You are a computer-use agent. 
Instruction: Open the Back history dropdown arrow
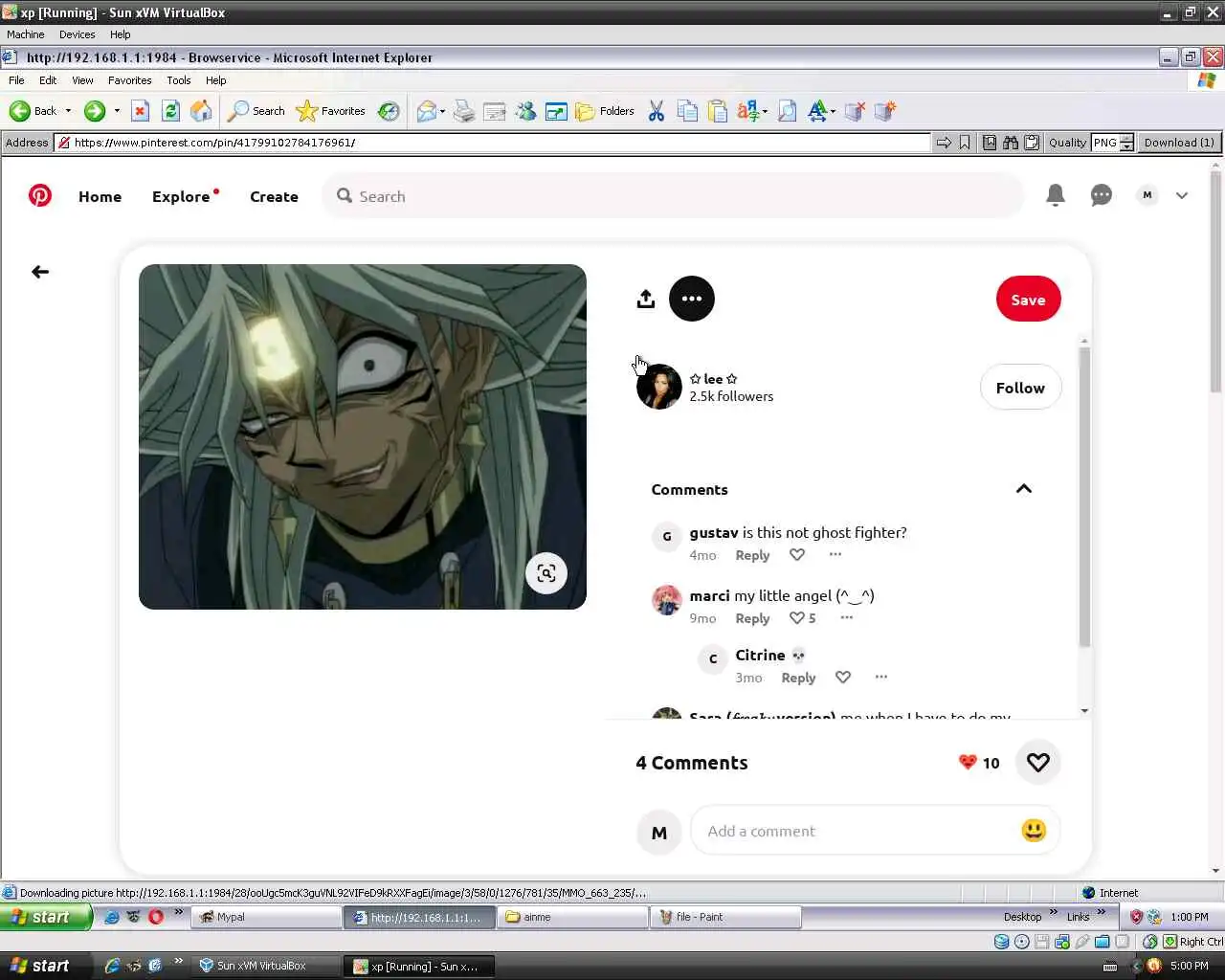[68, 111]
